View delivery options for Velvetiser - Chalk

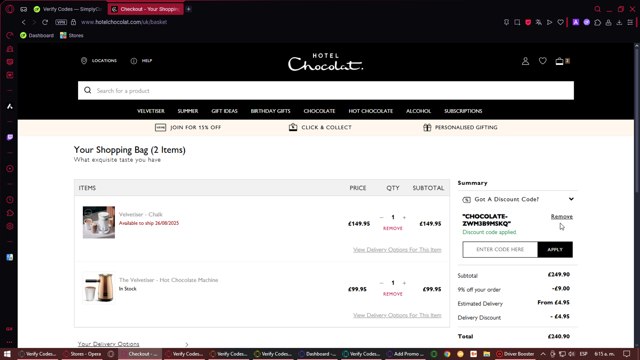point(397,250)
